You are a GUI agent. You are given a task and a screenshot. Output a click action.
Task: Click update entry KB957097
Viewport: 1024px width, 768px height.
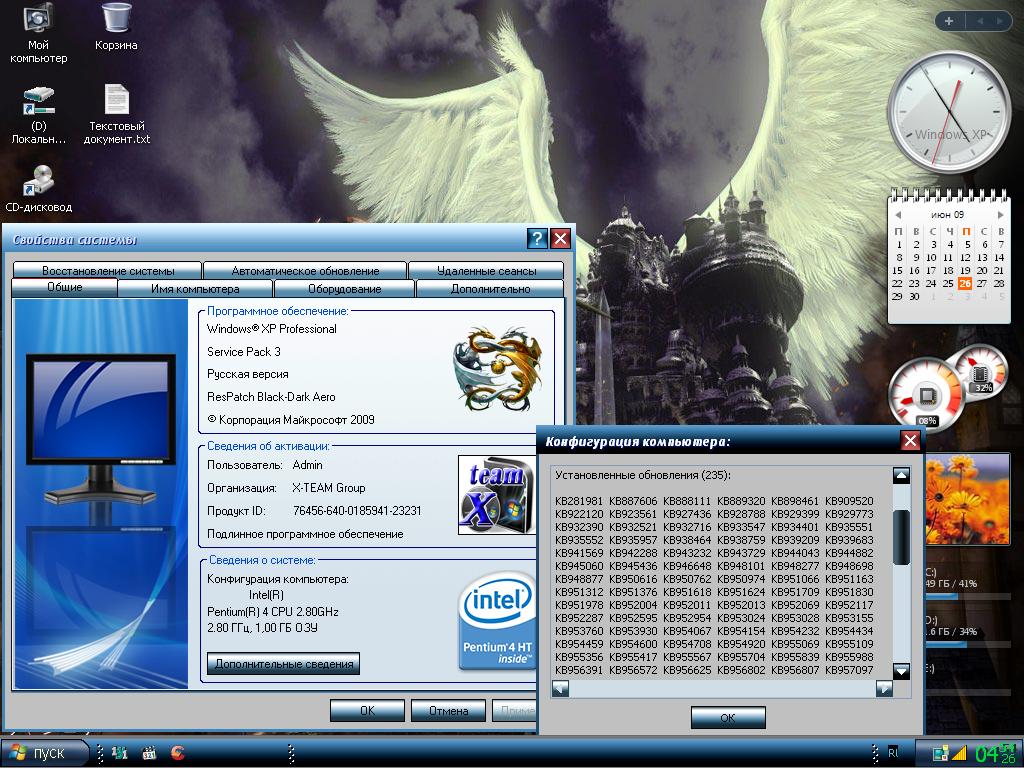coord(849,670)
